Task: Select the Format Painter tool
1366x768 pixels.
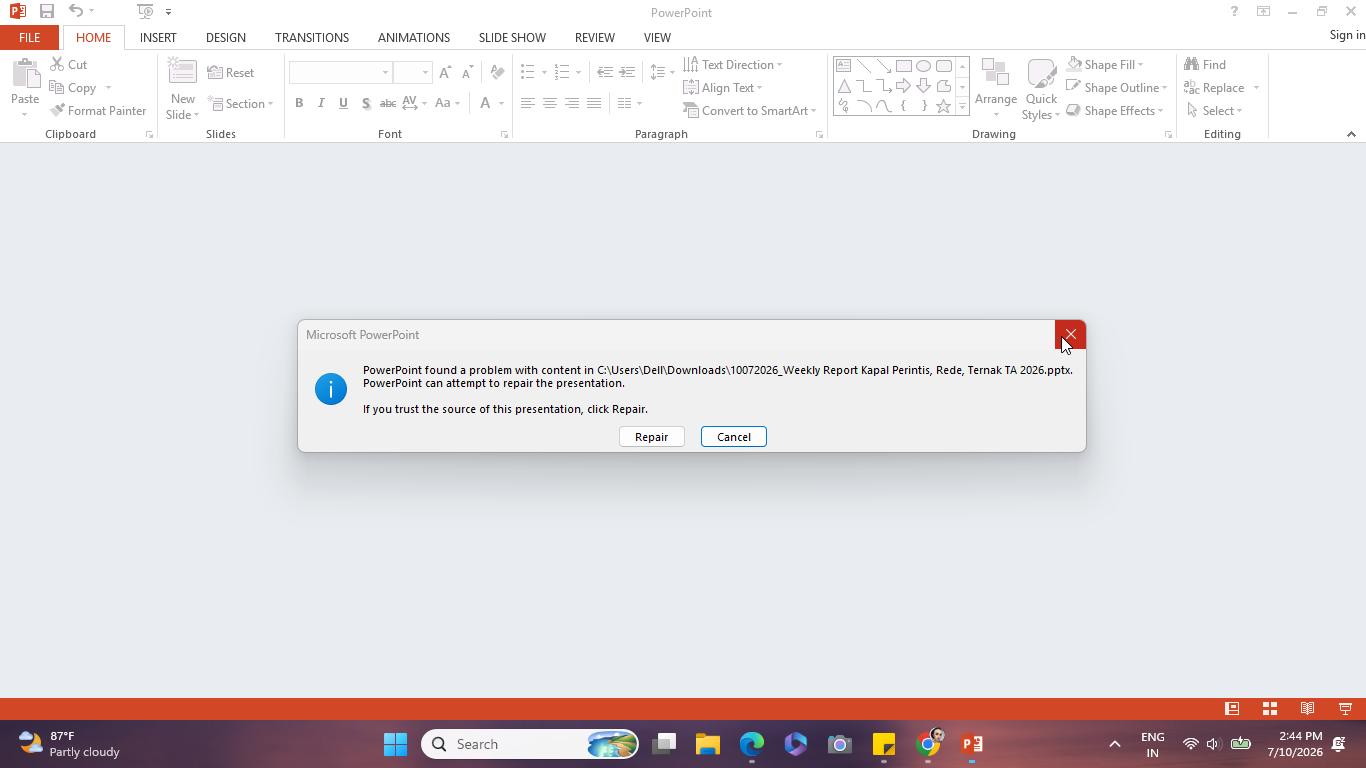Action: coord(98,111)
